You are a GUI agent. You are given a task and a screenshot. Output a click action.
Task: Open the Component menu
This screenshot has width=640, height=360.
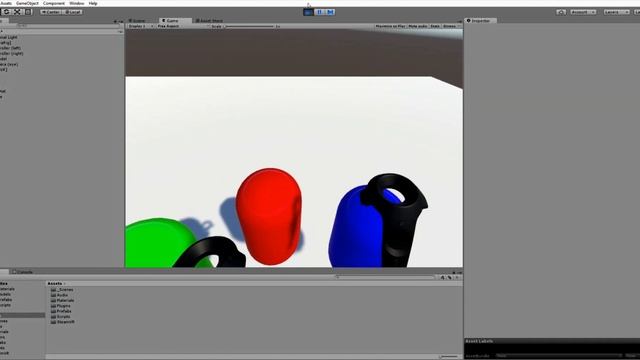pos(54,3)
